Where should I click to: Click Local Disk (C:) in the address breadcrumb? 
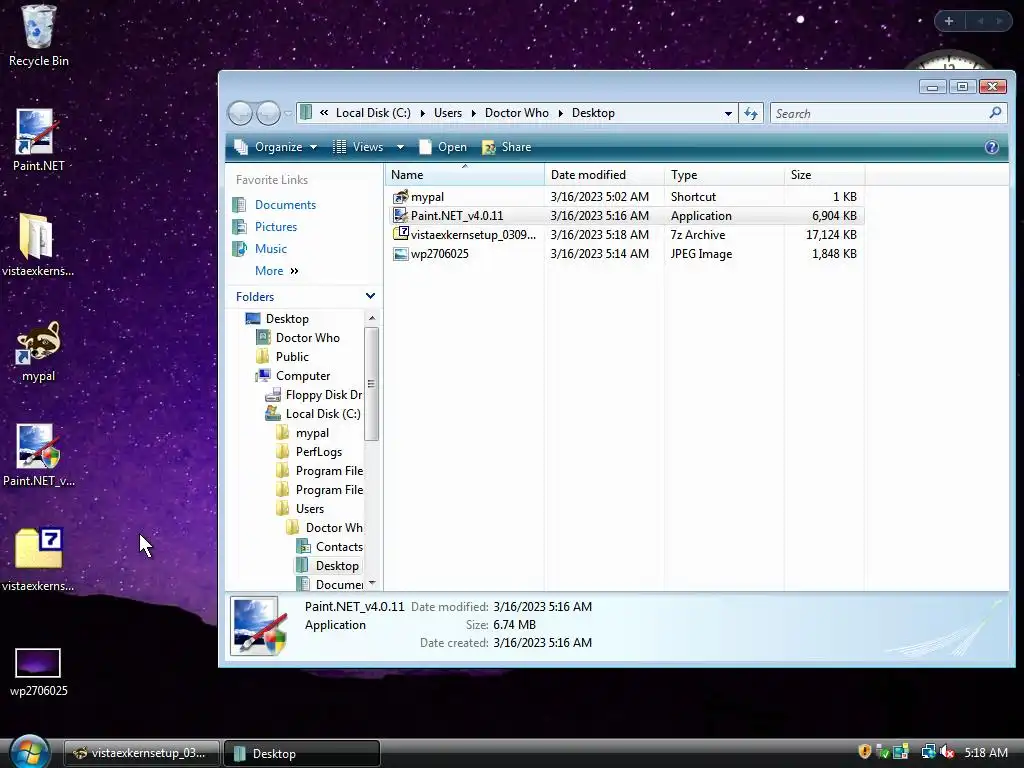pos(373,113)
